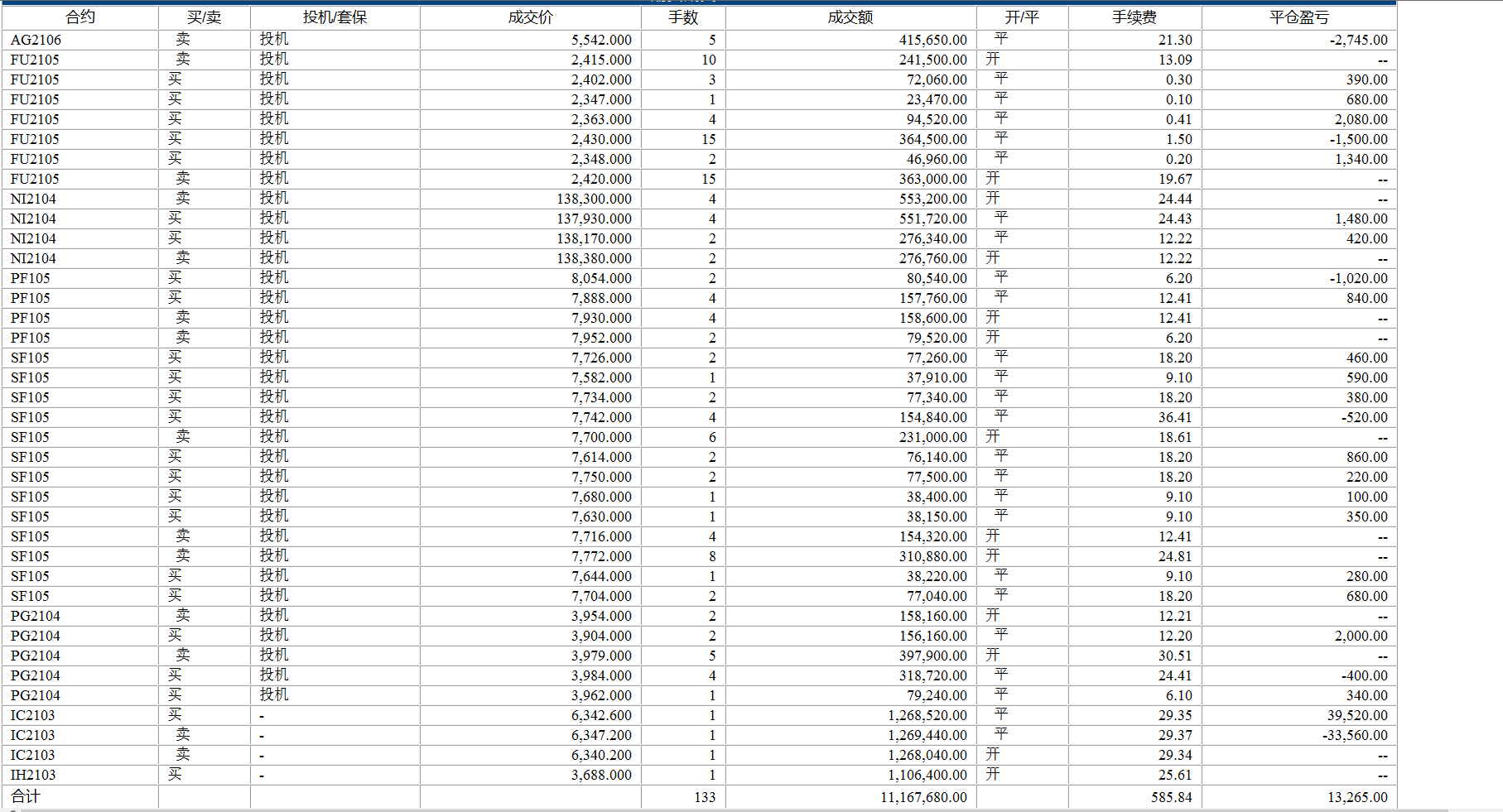This screenshot has width=1503, height=812.
Task: Click the profit value 39,520.00
Action: tap(1358, 715)
